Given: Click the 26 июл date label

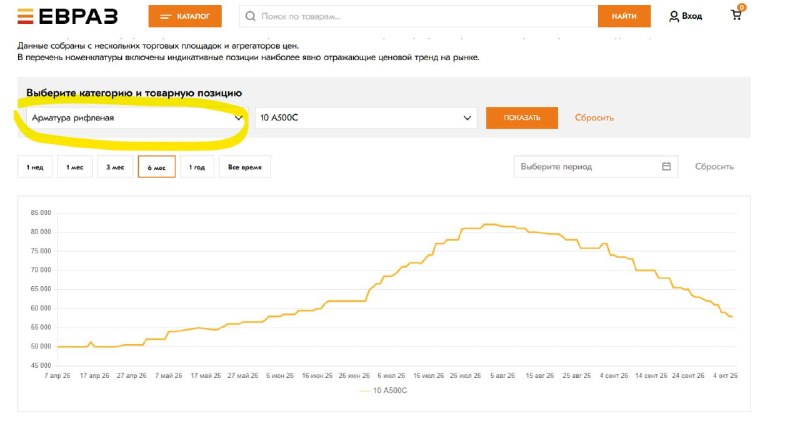Looking at the screenshot, I should 465,376.
